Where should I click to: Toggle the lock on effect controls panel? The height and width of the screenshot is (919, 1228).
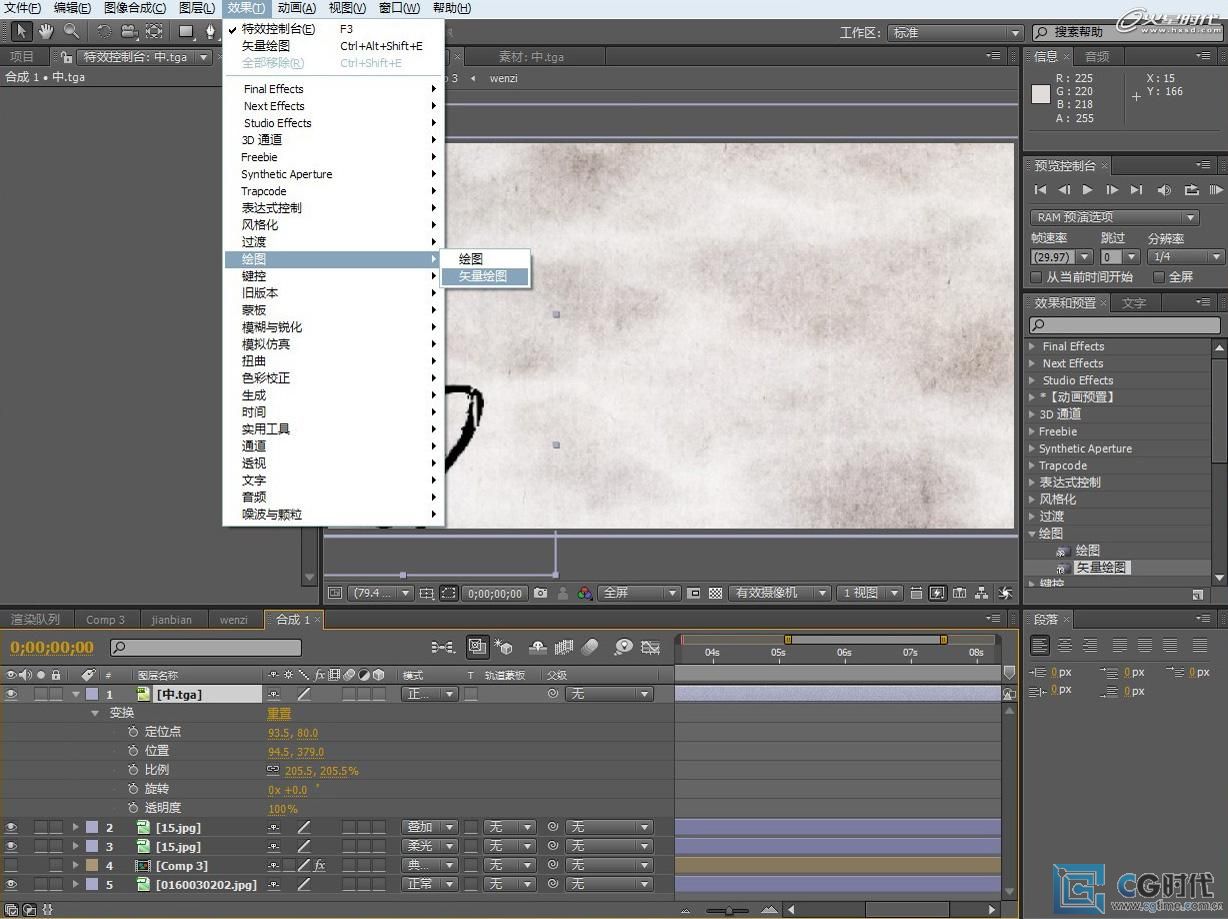coord(68,57)
